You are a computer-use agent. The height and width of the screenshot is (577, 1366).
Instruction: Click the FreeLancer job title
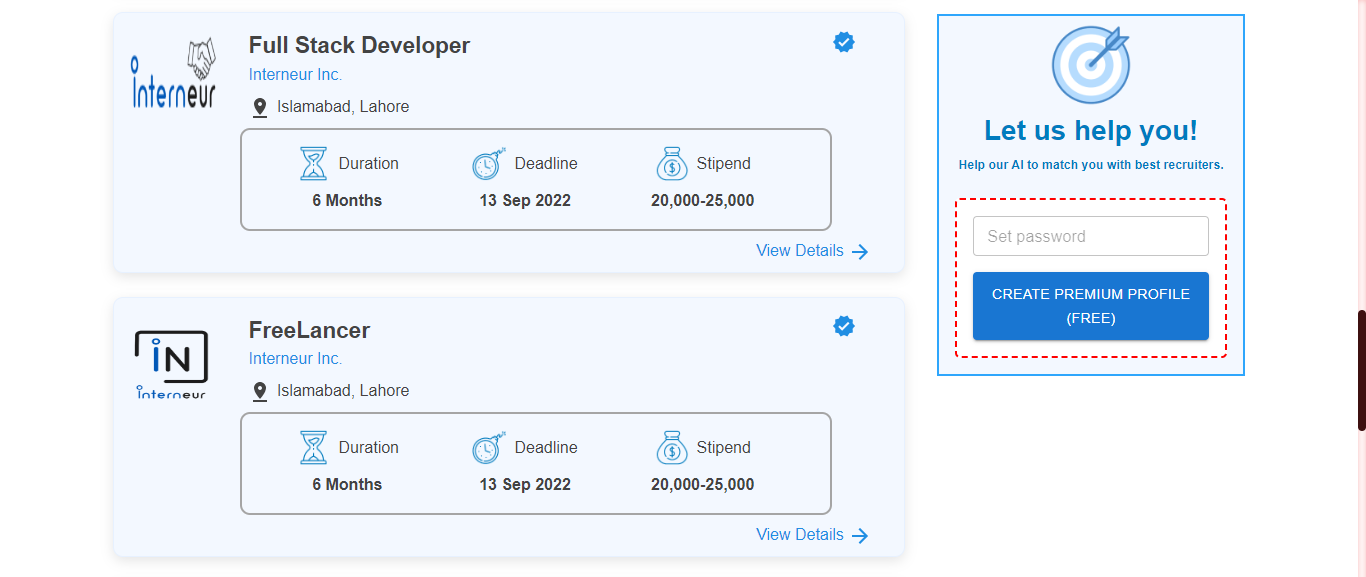(309, 330)
